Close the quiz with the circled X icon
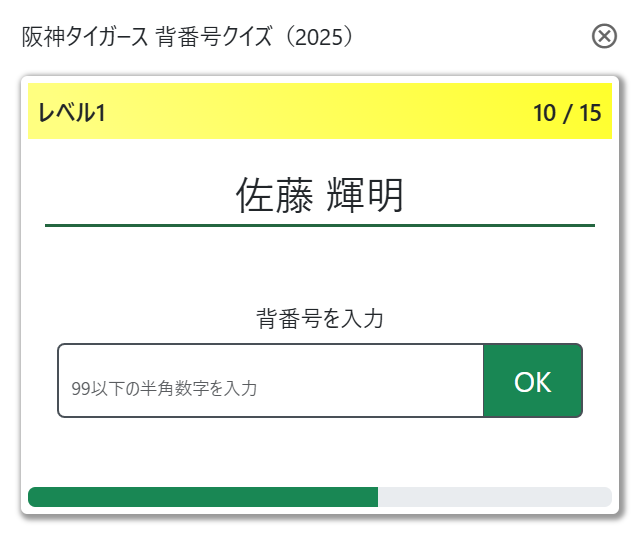This screenshot has width=640, height=540. click(x=604, y=36)
